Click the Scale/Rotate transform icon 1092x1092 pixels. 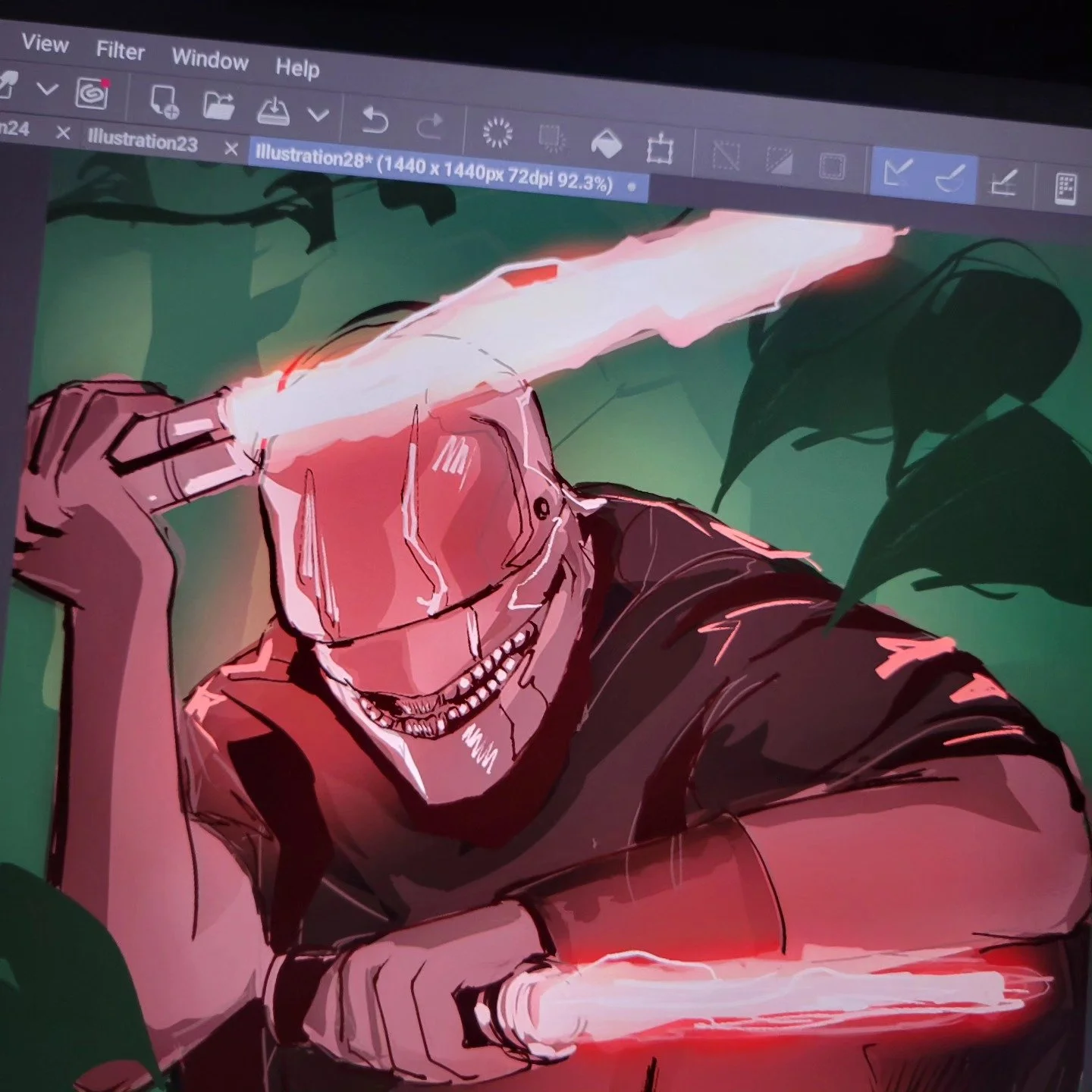point(660,149)
